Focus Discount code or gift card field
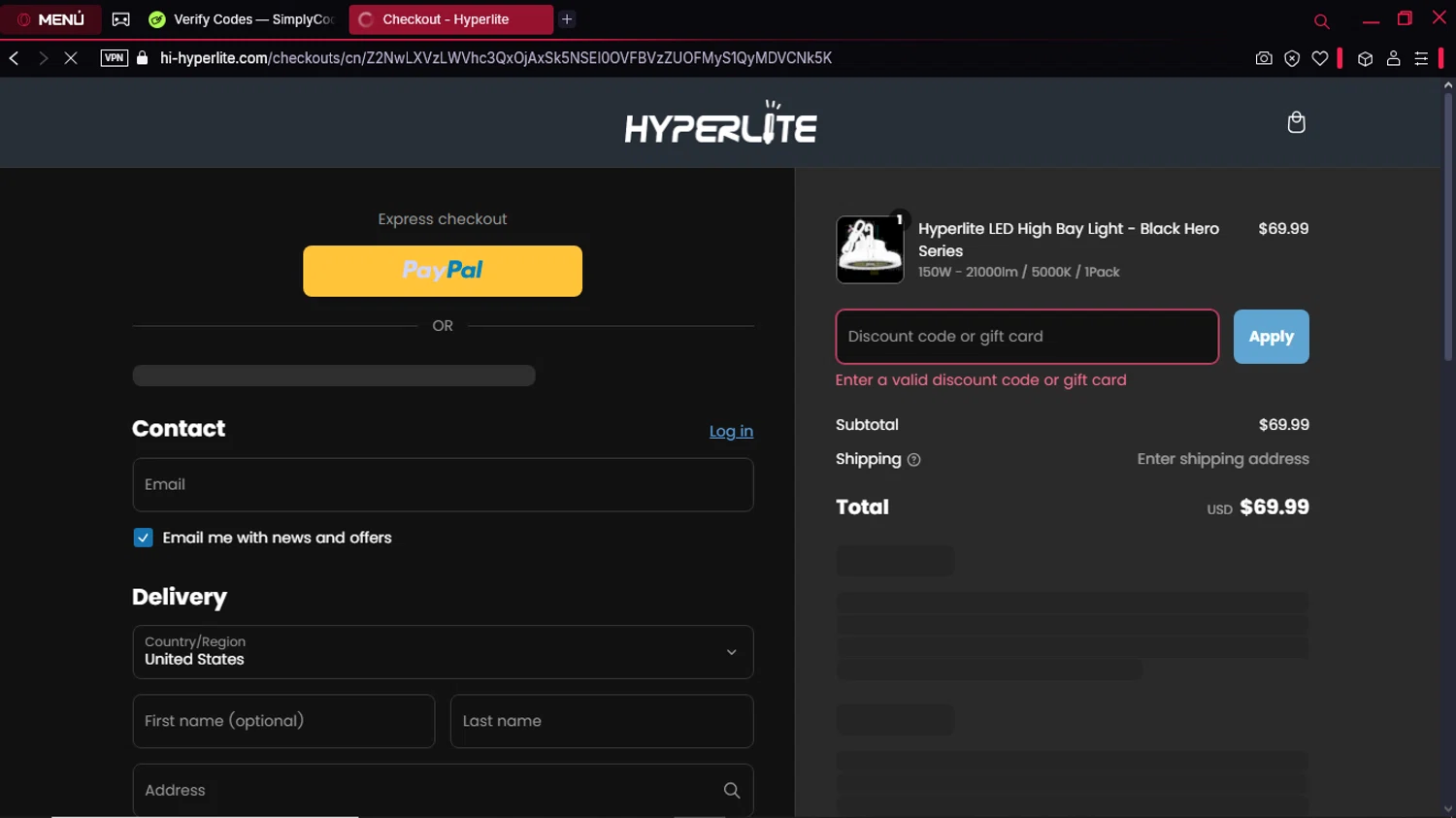 [1027, 337]
